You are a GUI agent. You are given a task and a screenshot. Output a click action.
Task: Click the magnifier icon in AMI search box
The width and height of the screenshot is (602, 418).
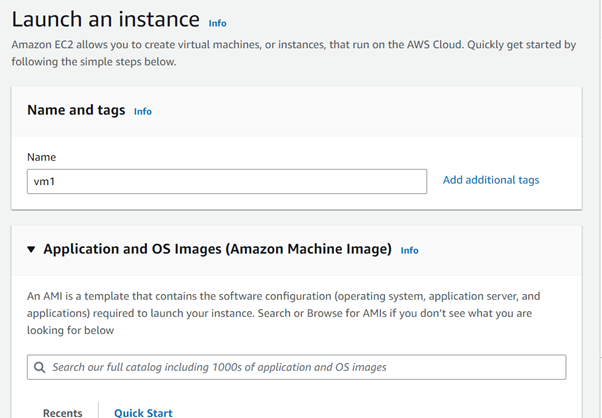[x=39, y=367]
